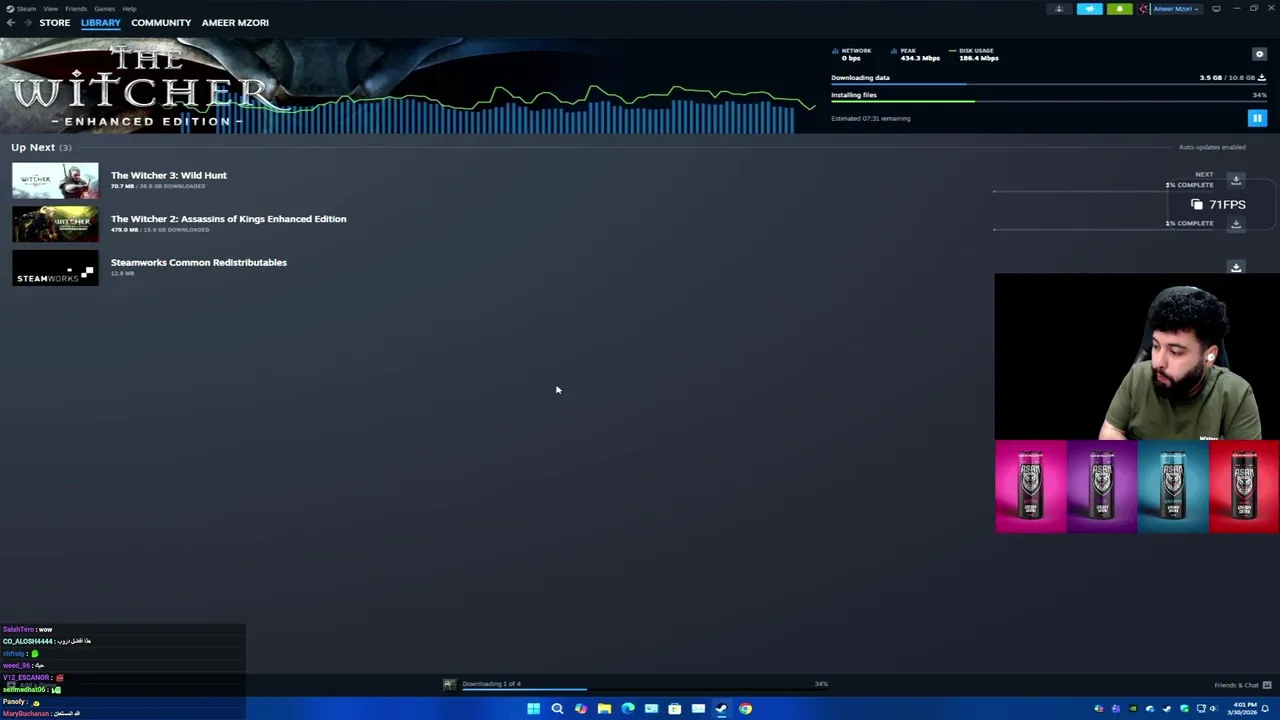Click the Installing files progress bar
1280x720 pixels.
click(x=1048, y=101)
